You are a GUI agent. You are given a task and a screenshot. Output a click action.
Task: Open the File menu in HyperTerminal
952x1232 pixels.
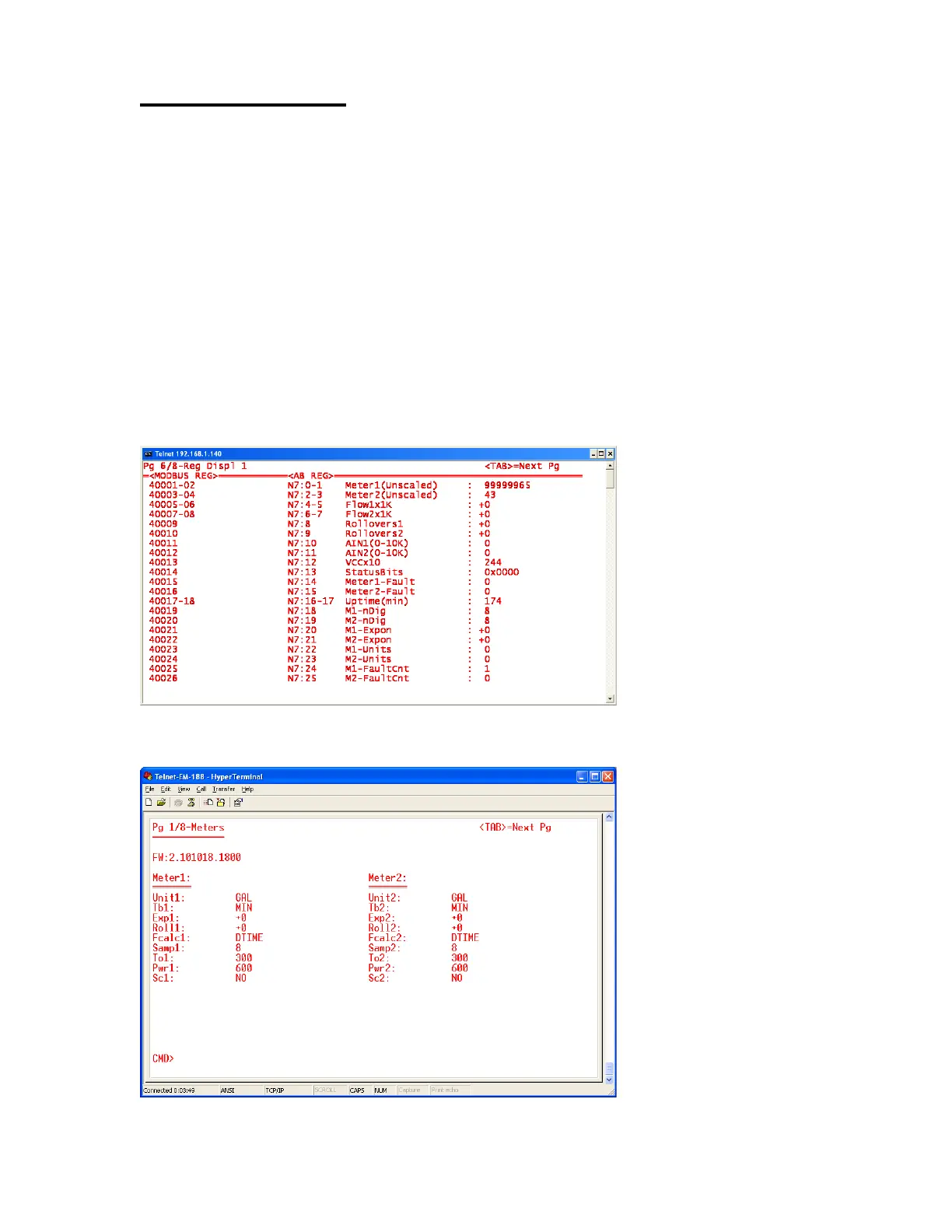(x=149, y=789)
